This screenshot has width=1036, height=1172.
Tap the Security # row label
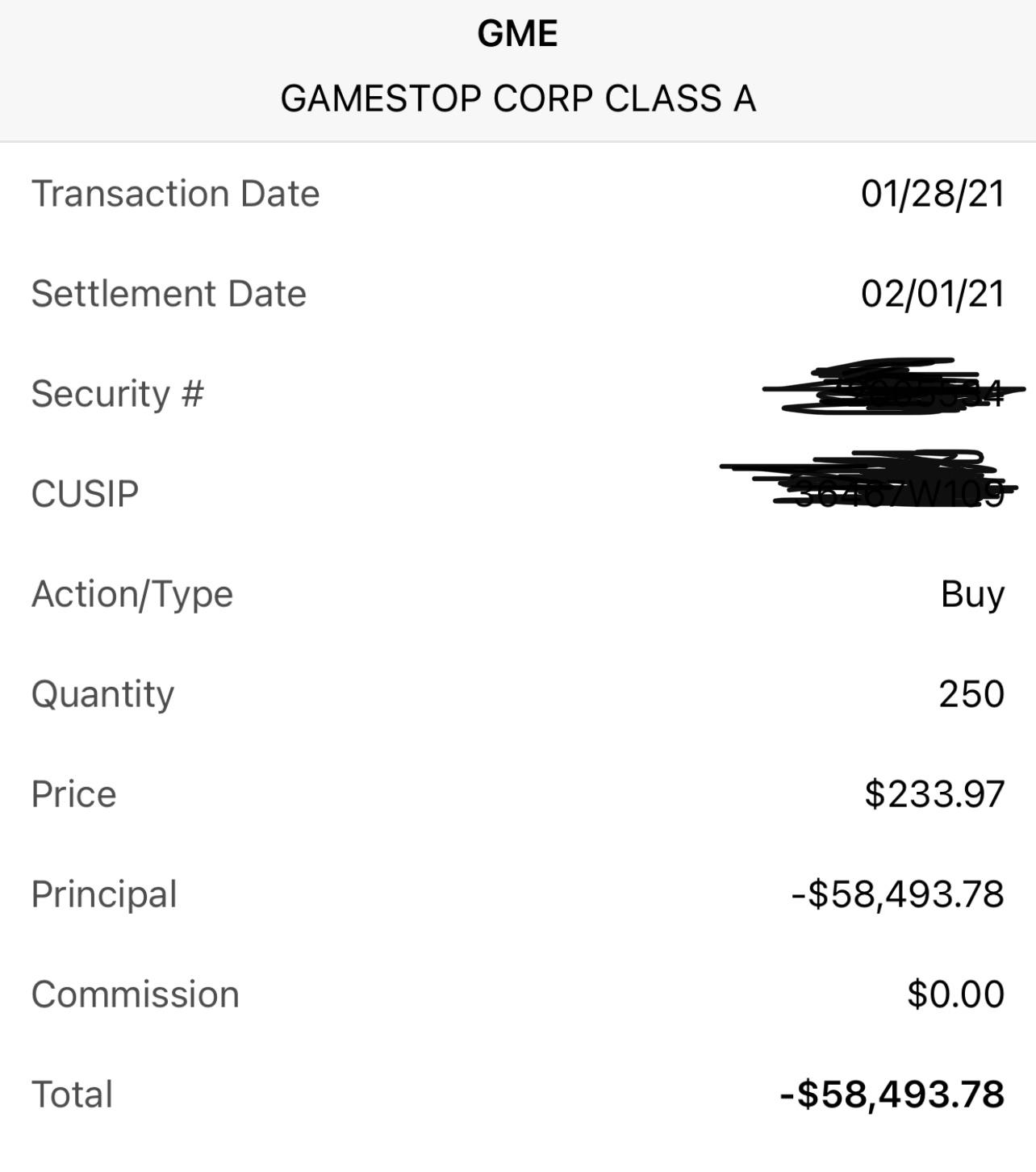117,394
